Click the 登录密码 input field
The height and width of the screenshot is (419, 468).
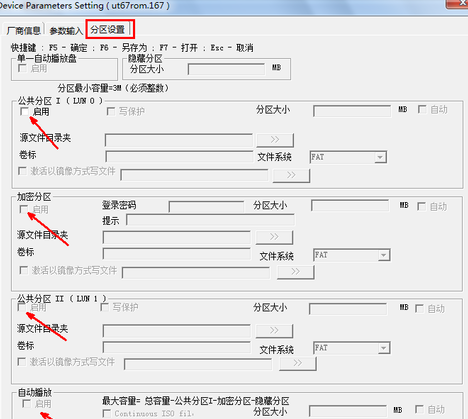pos(206,206)
